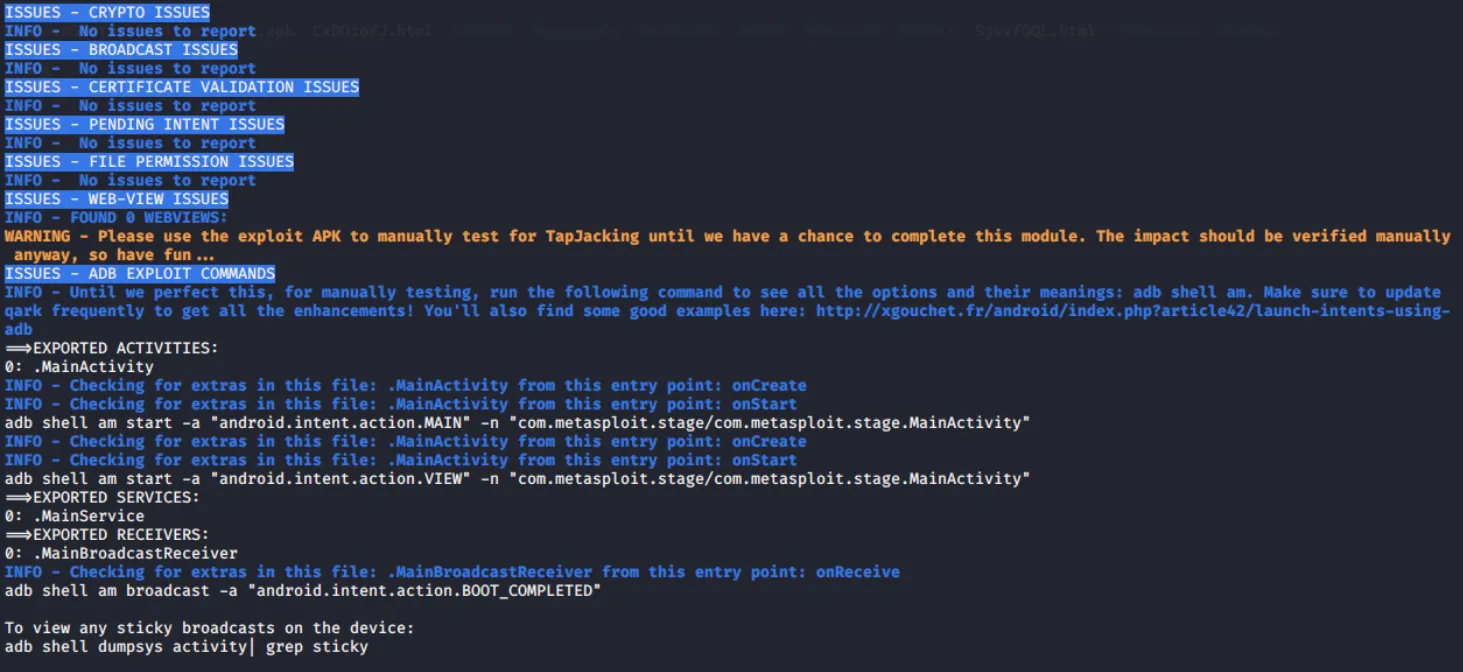Viewport: 1463px width, 672px height.
Task: Click the EXPORTED RECEIVERS section header
Action: (107, 535)
